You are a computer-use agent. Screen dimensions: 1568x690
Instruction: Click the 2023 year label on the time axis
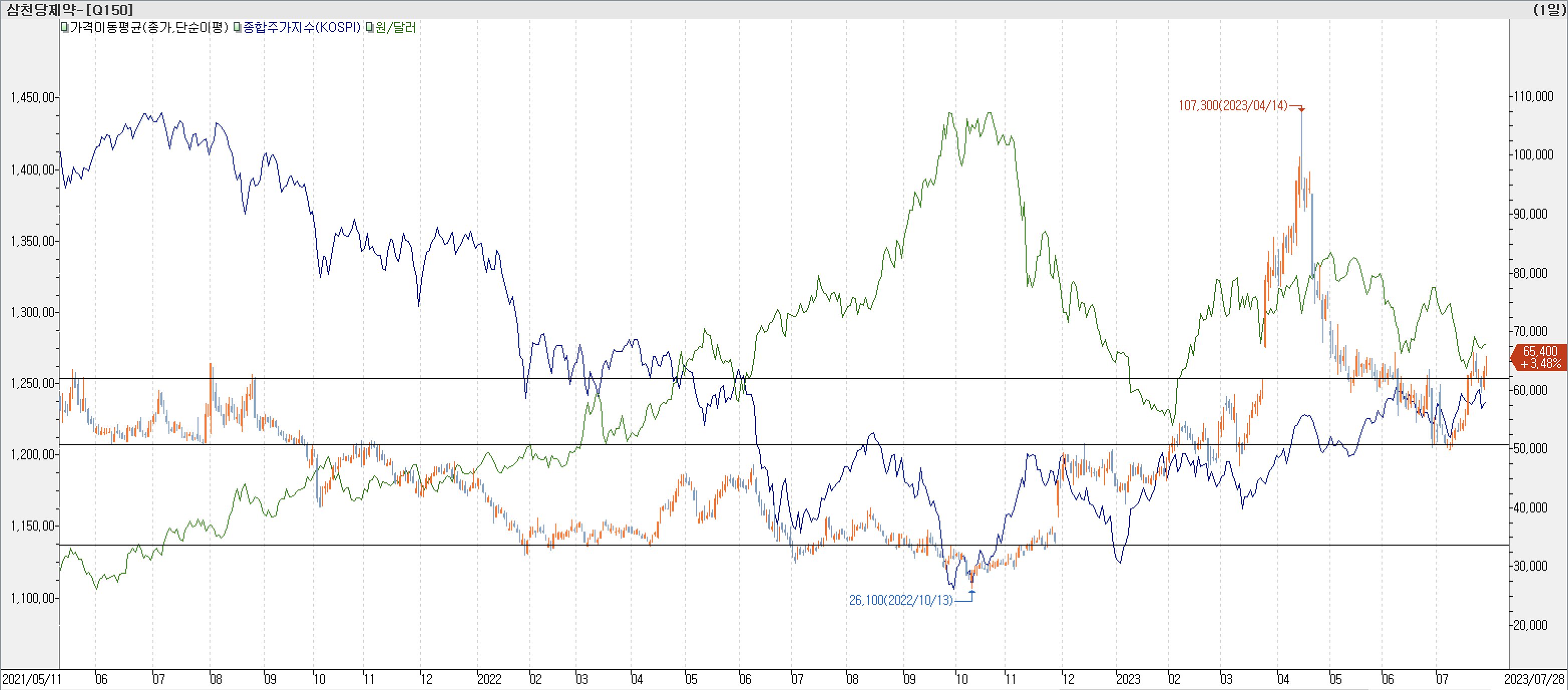coord(1127,678)
